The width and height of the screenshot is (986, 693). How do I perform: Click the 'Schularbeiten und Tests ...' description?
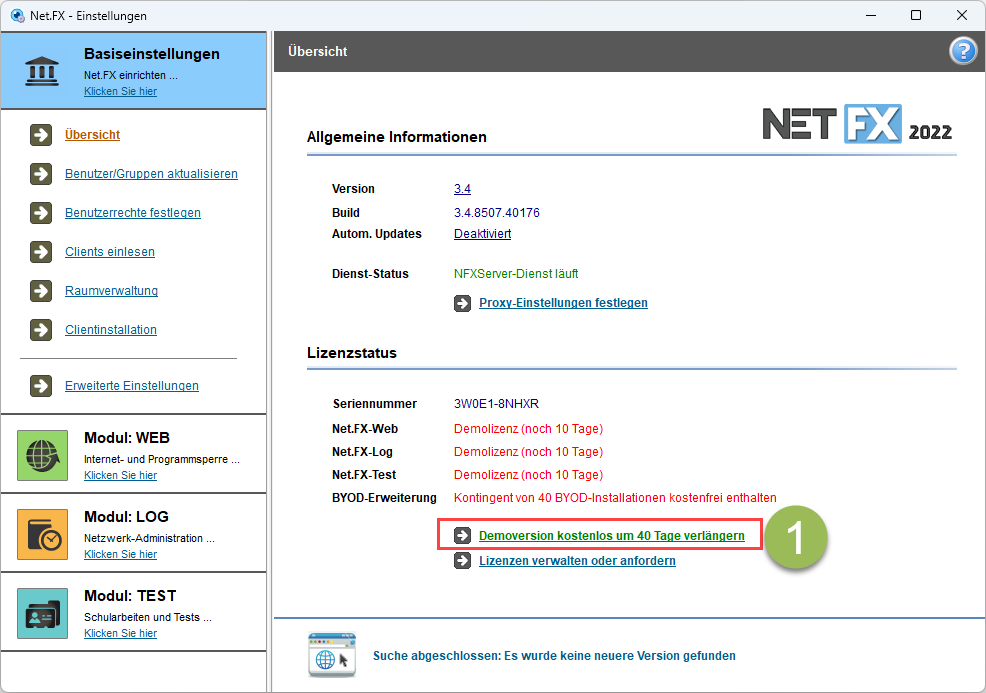[148, 618]
